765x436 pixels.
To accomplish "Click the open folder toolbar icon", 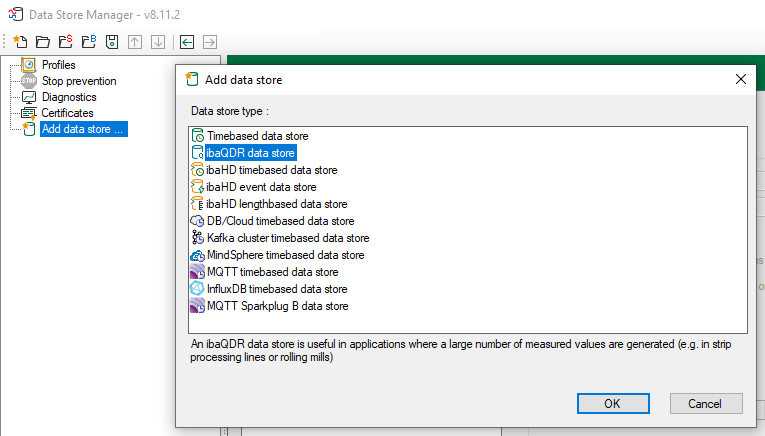I will coord(43,42).
